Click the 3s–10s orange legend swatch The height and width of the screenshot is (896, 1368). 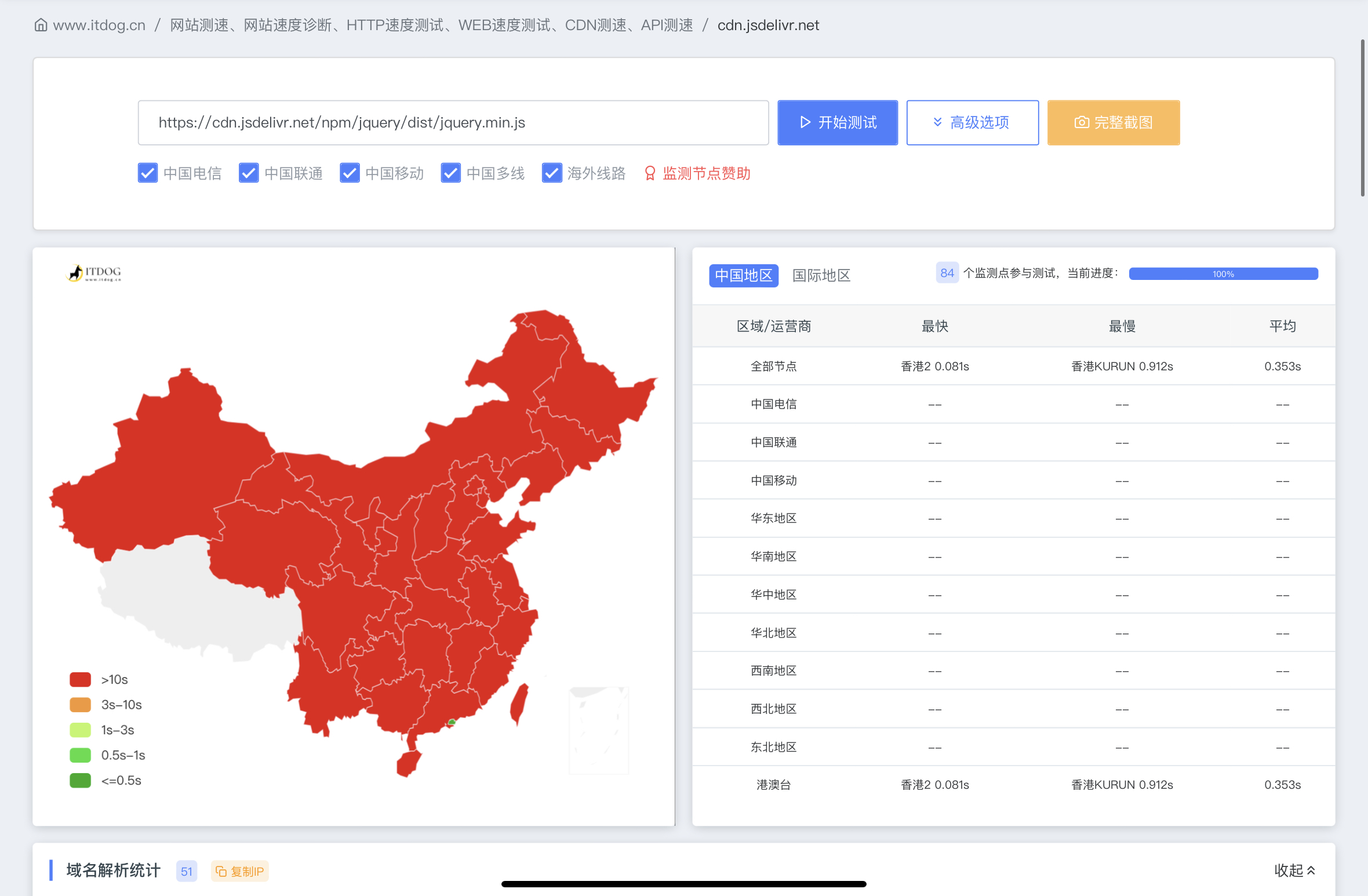pyautogui.click(x=80, y=705)
